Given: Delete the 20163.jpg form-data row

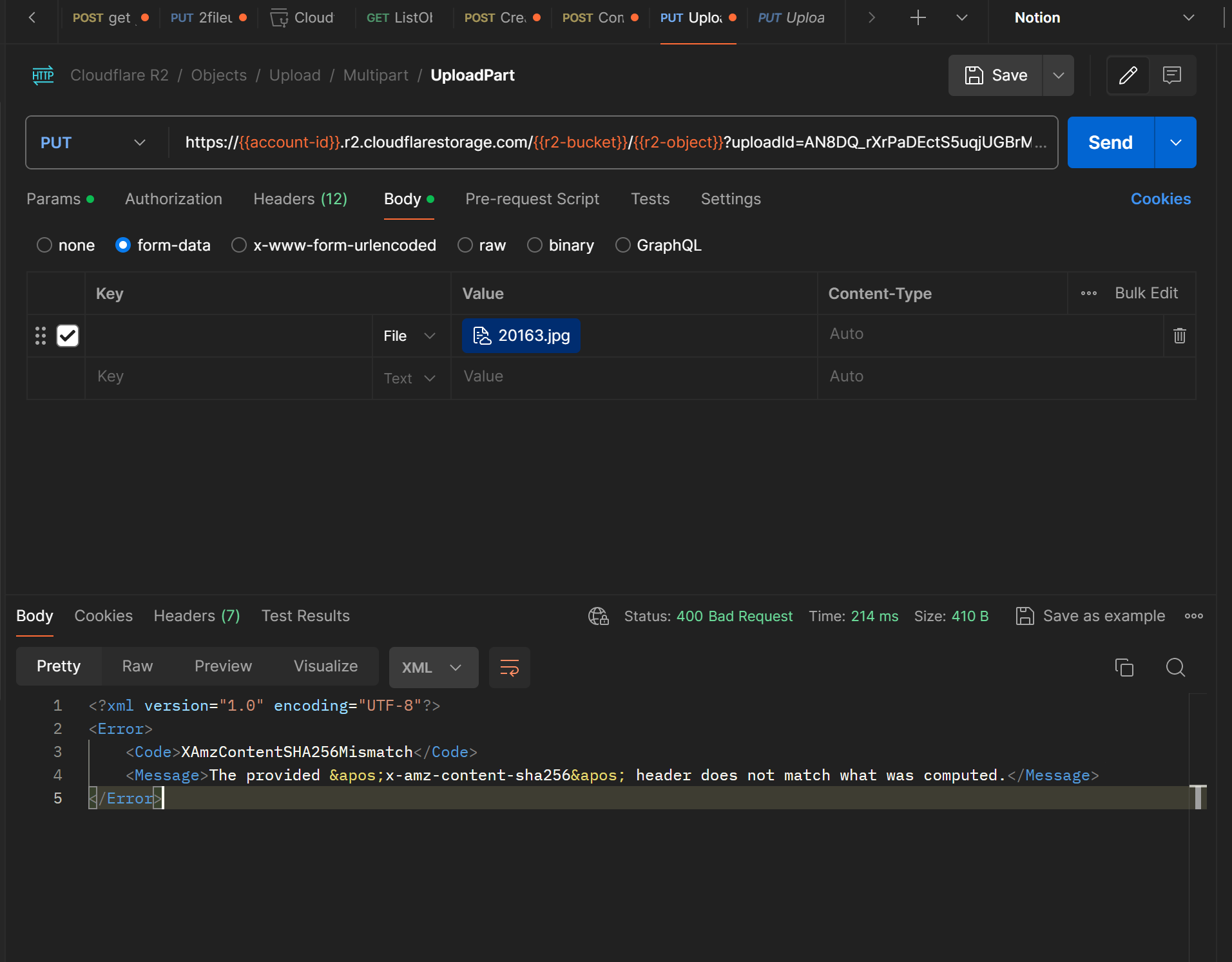Looking at the screenshot, I should pos(1179,336).
